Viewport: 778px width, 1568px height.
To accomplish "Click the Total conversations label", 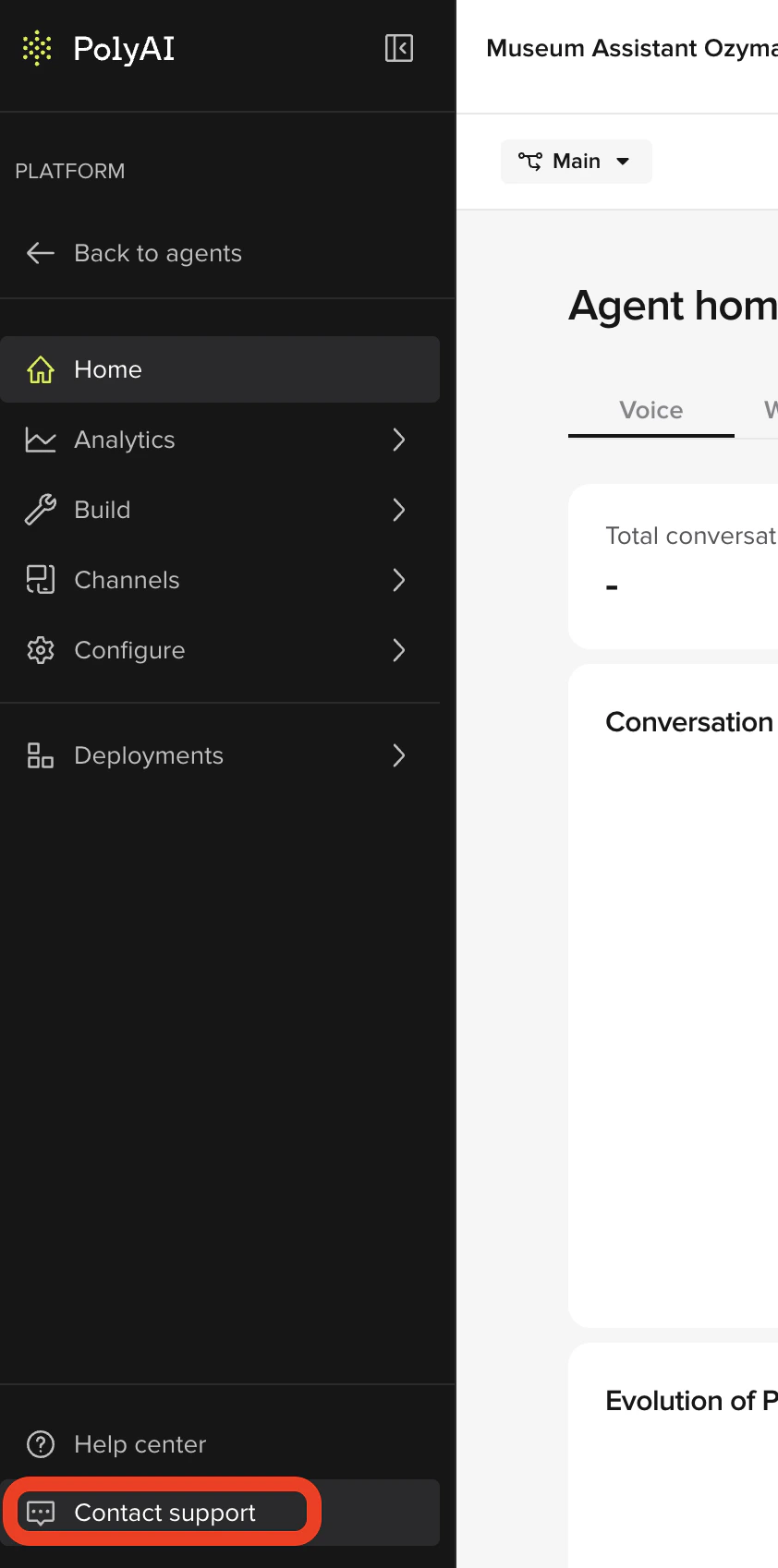I will (691, 536).
